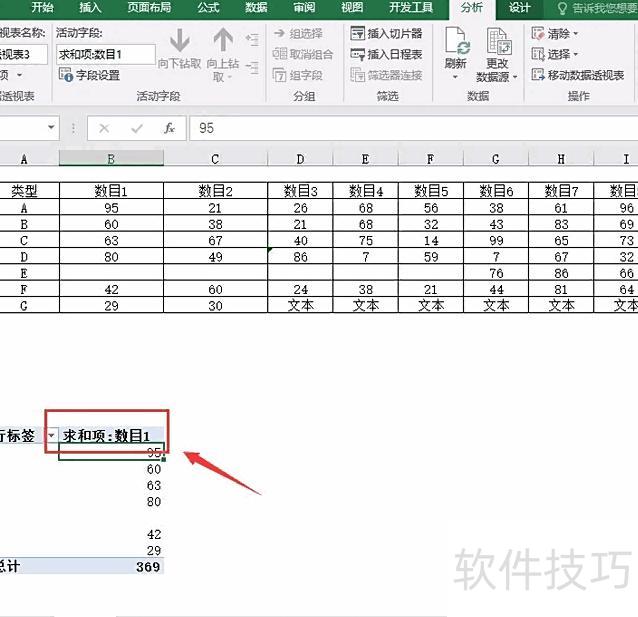The width and height of the screenshot is (638, 617).
Task: Open the Name Box dropdown arrow
Action: [x=51, y=127]
